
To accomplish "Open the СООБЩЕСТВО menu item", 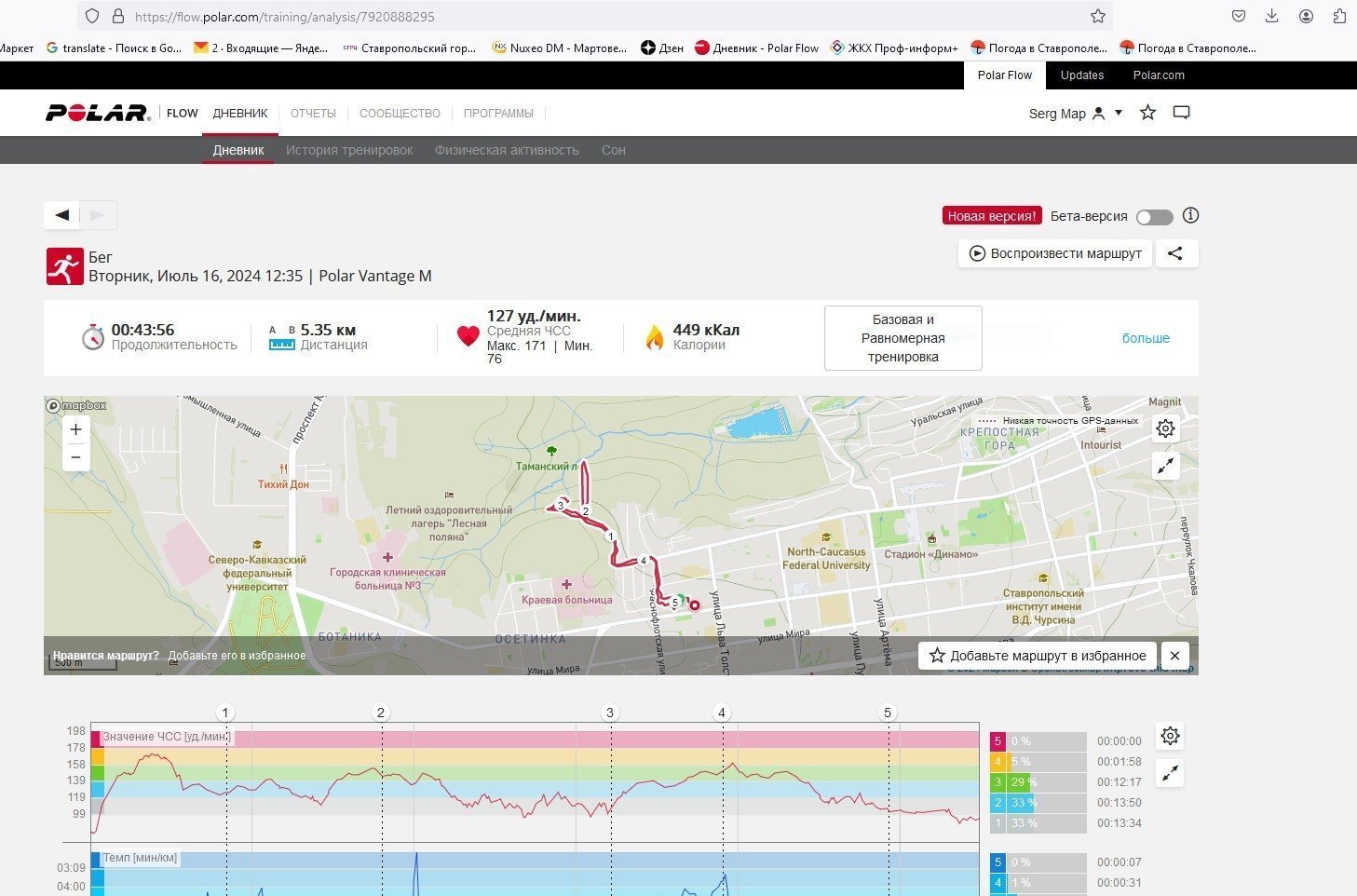I will pyautogui.click(x=400, y=114).
